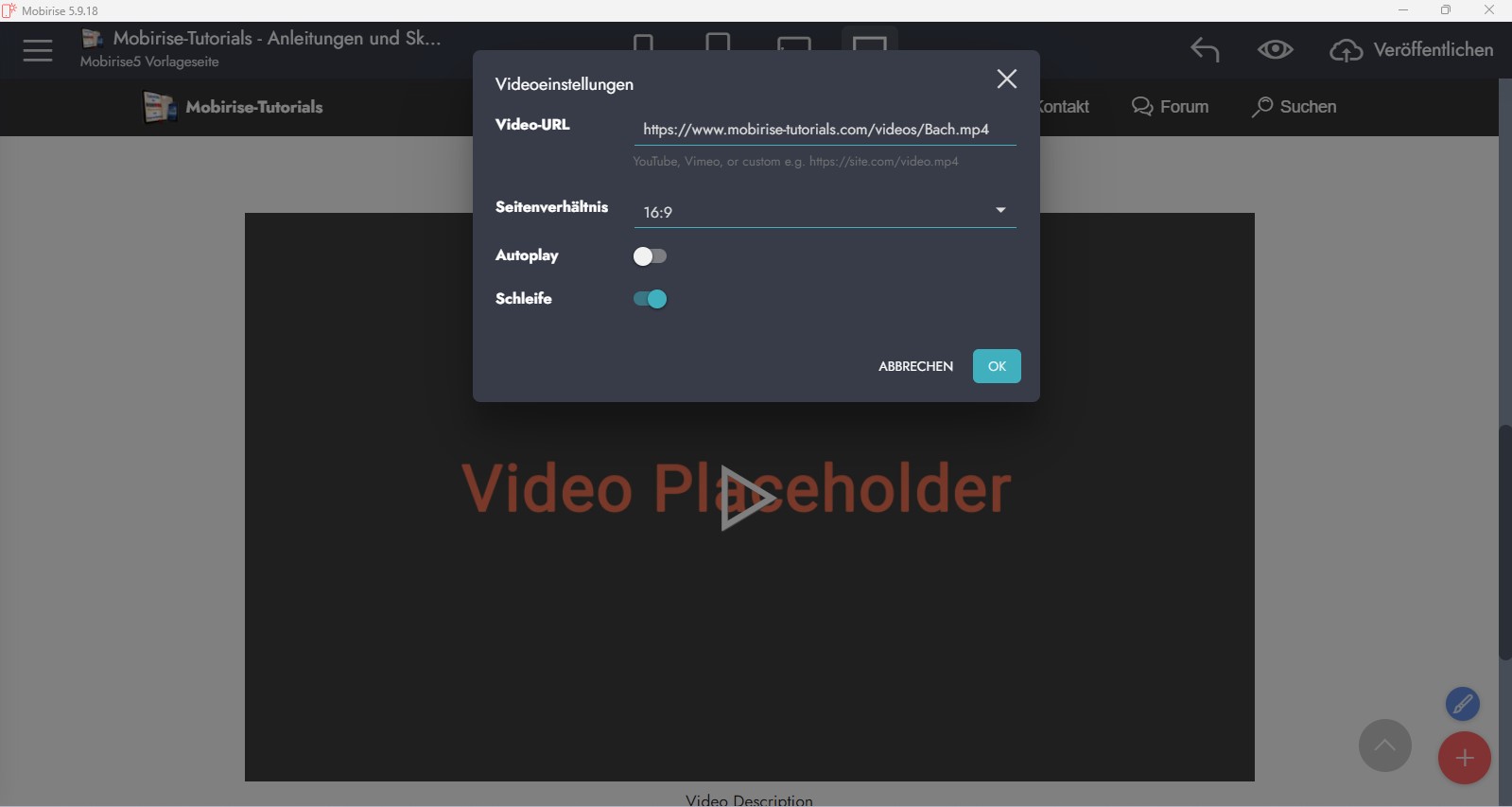The height and width of the screenshot is (807, 1512).
Task: Click the scroll-to-top arrow button
Action: tap(1385, 746)
